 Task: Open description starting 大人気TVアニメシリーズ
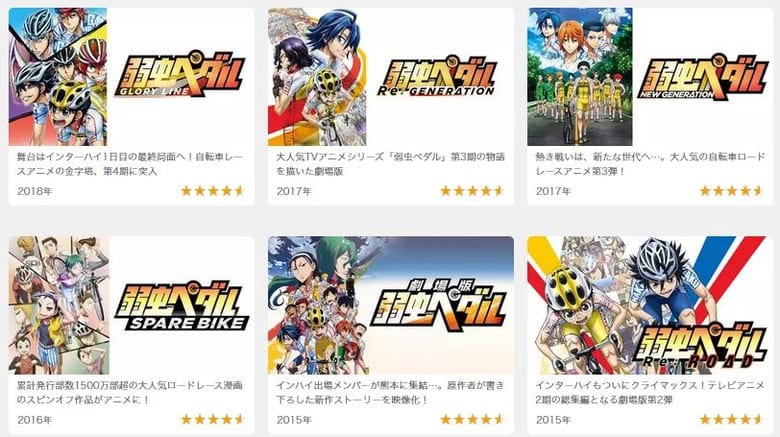(x=390, y=164)
